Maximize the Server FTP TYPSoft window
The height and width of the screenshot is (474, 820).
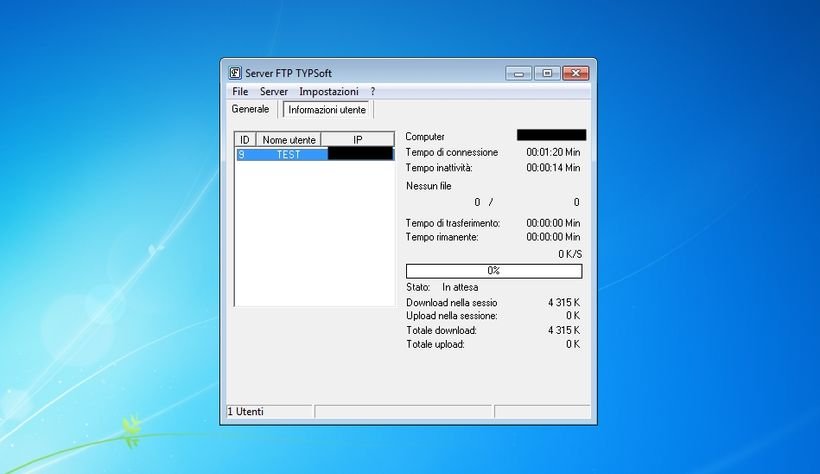point(546,73)
